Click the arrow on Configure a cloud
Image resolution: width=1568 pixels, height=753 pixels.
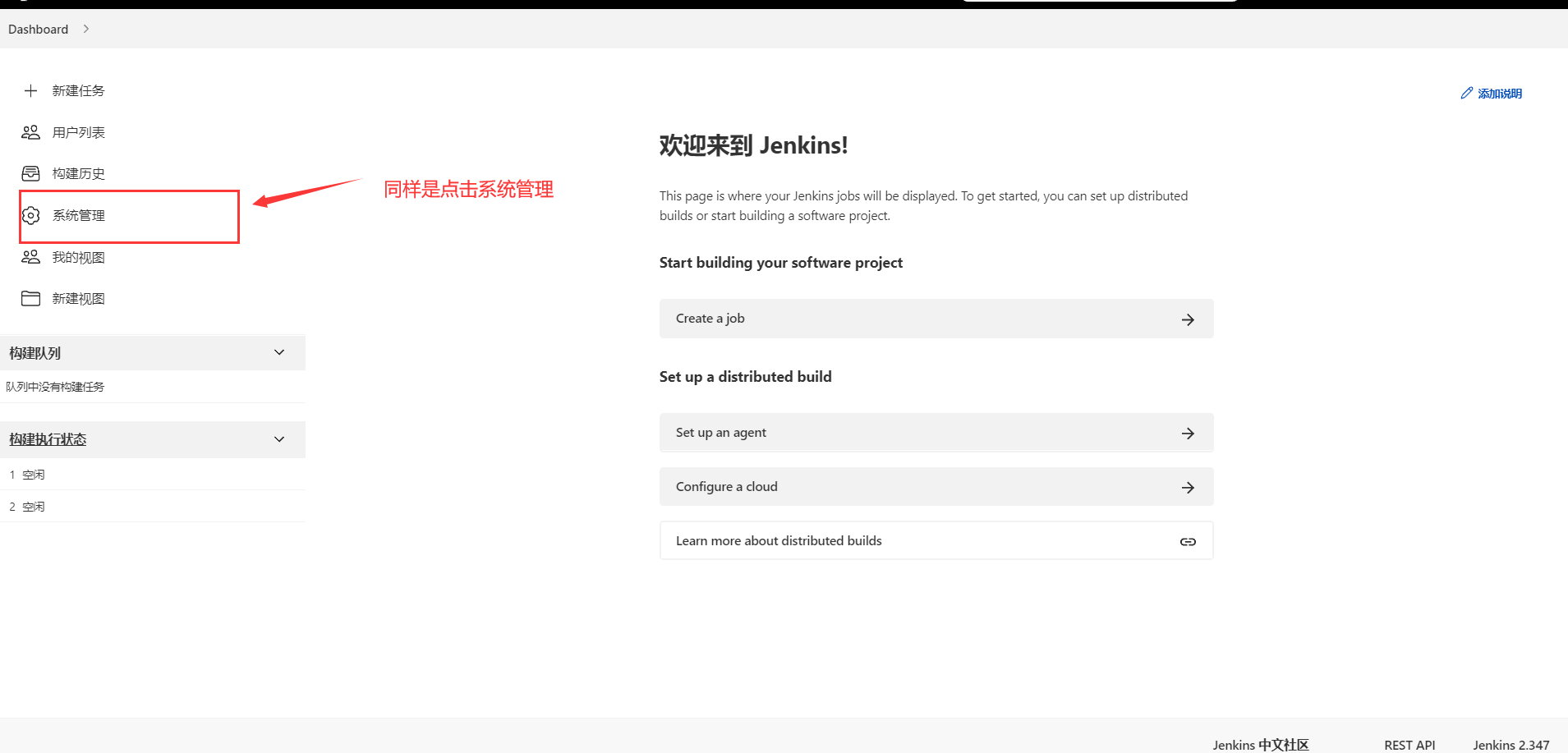[1188, 488]
